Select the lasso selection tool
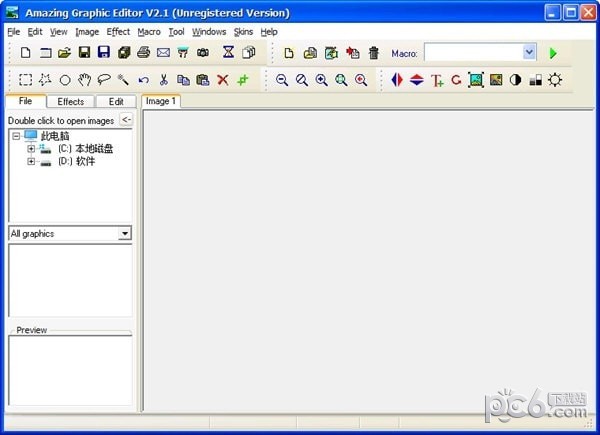Screen dimensions: 600x435 tap(104, 80)
